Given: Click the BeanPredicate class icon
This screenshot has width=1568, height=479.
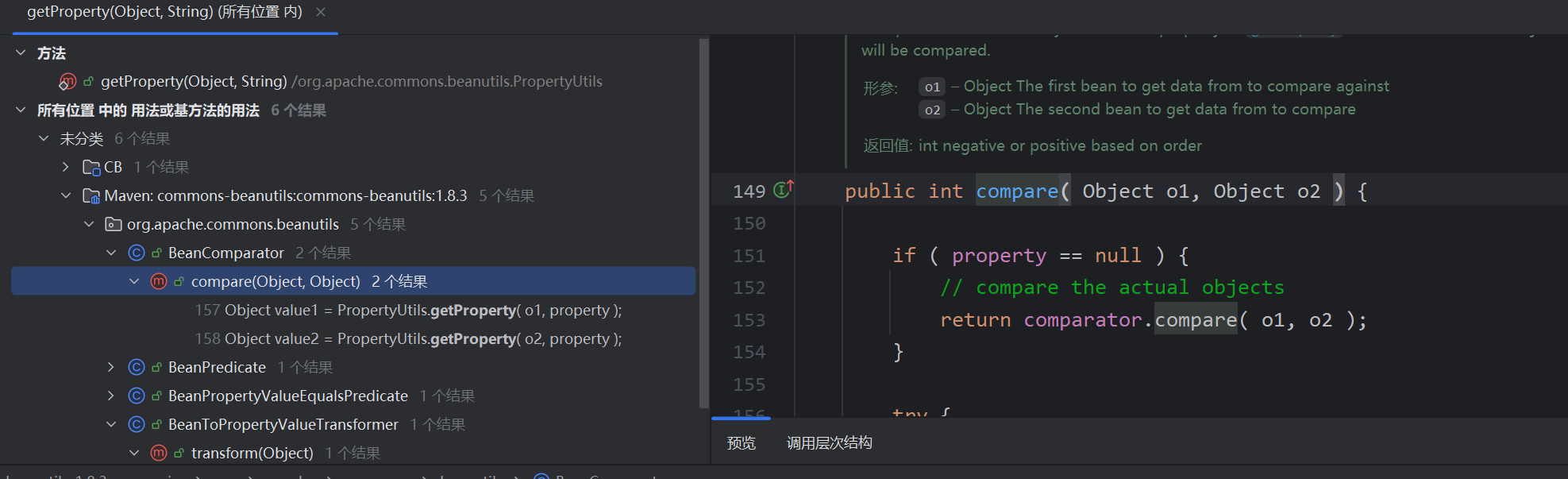Looking at the screenshot, I should [137, 367].
